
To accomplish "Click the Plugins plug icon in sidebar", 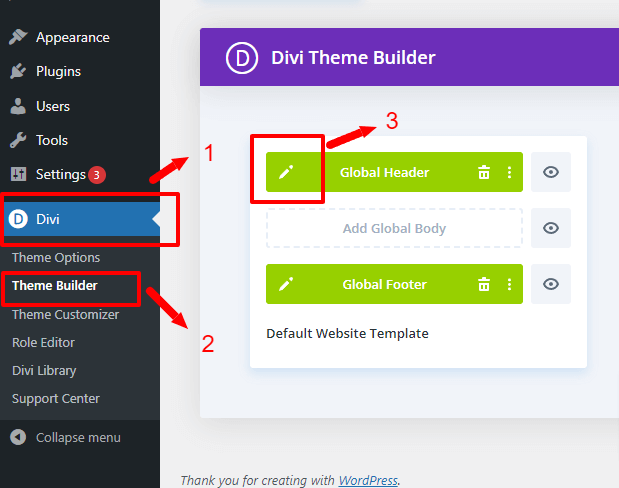I will point(18,71).
